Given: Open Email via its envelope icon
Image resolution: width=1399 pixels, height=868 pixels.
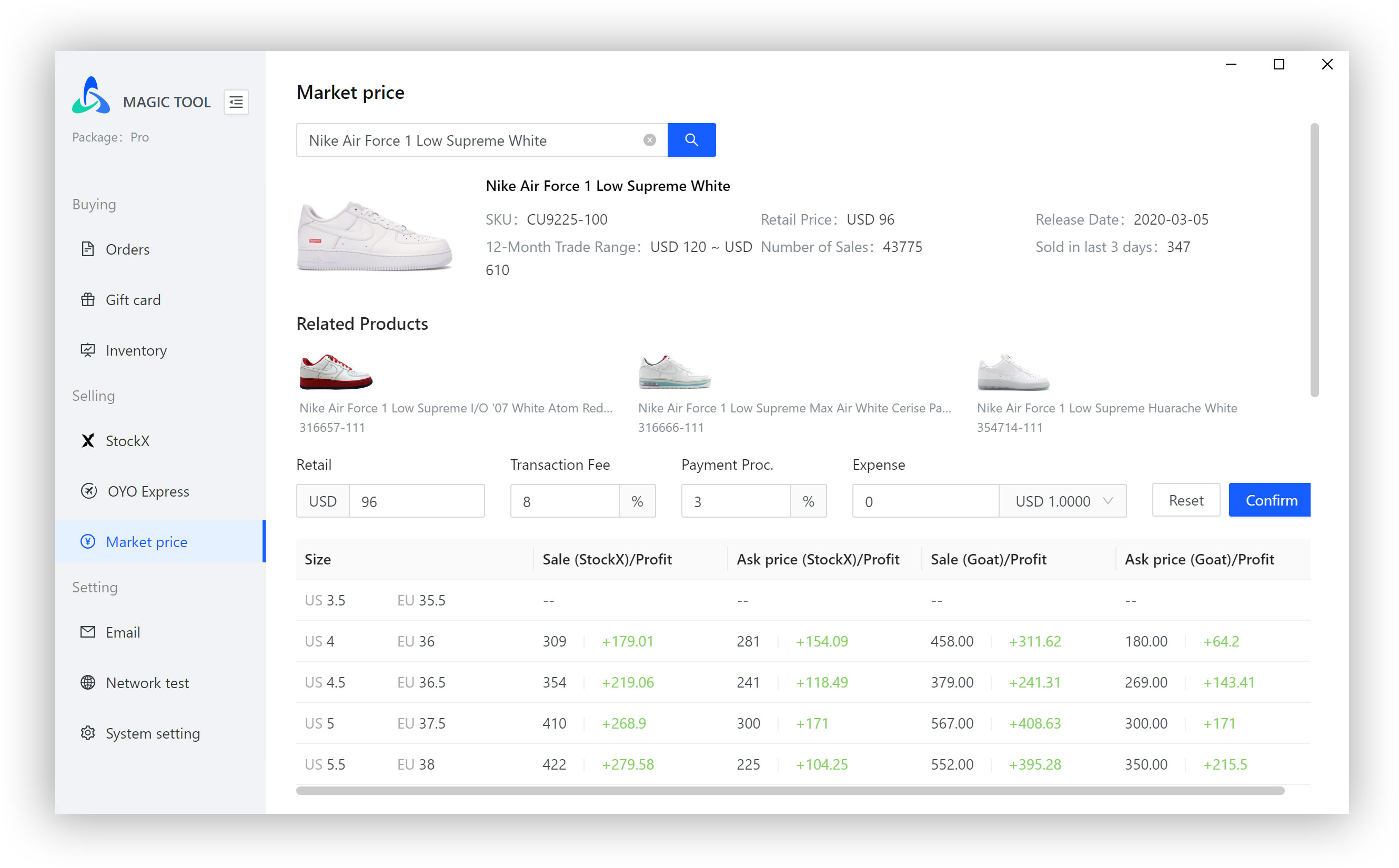Looking at the screenshot, I should point(88,632).
